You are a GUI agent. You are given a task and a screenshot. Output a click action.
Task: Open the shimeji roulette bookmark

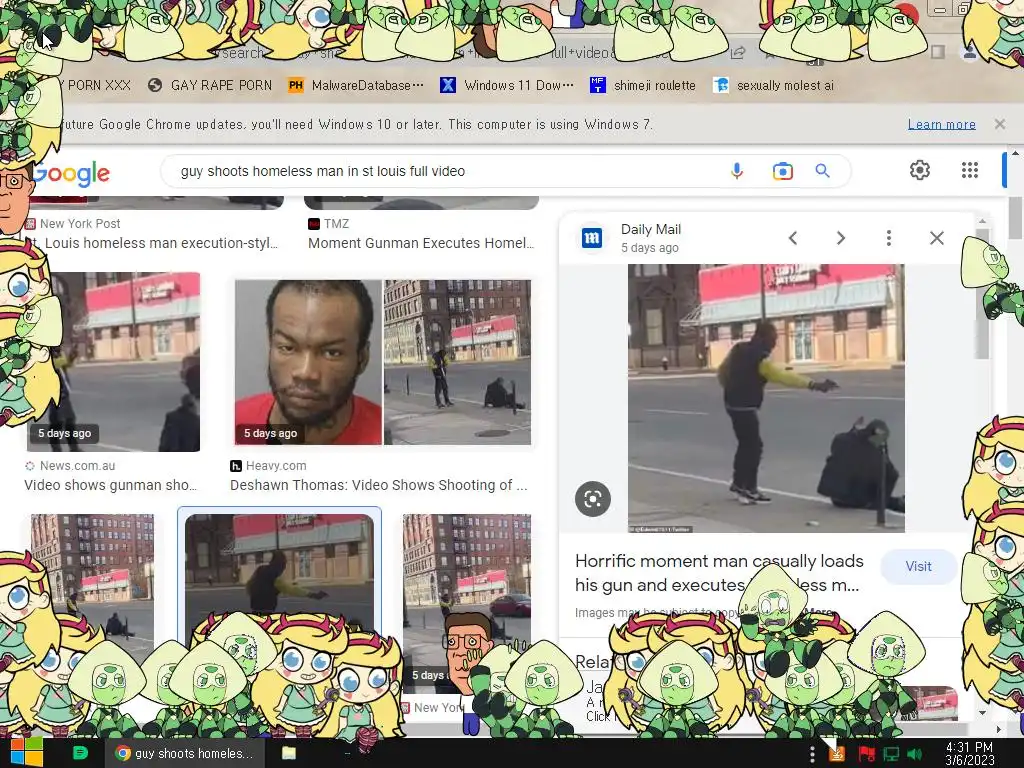(643, 85)
